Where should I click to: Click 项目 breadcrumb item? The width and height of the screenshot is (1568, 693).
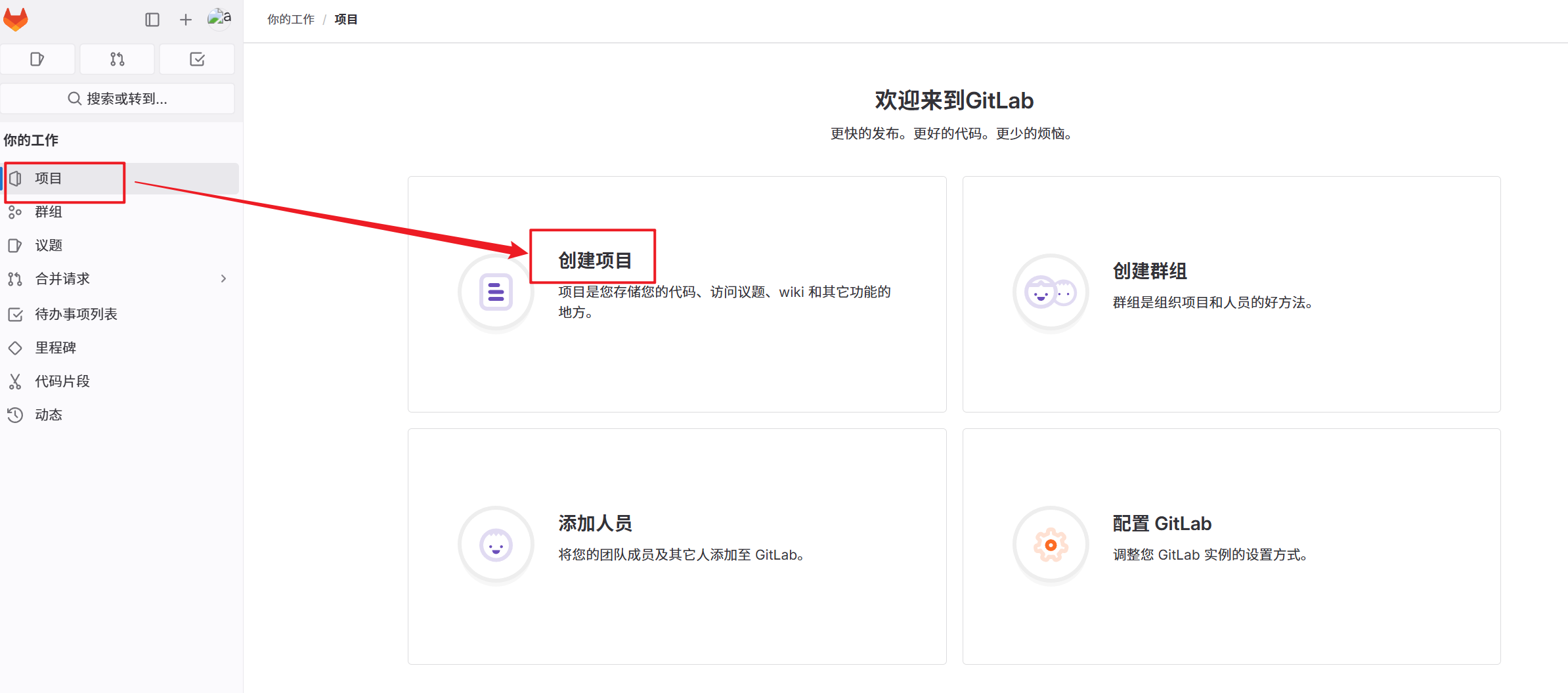[x=346, y=20]
